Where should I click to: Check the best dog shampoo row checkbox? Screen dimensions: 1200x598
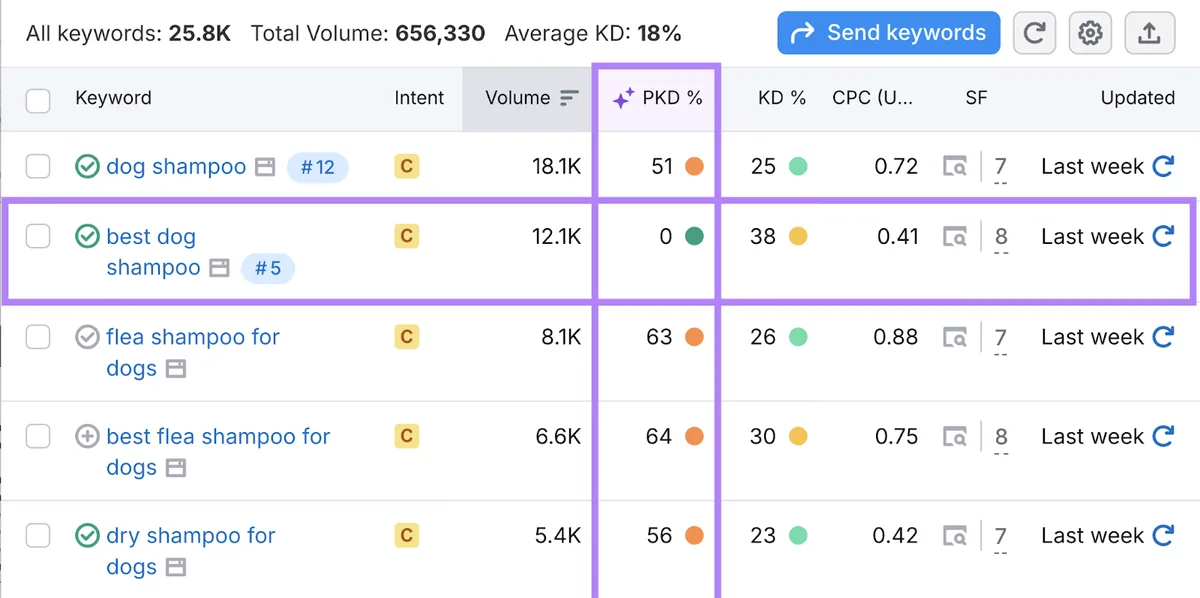click(38, 237)
